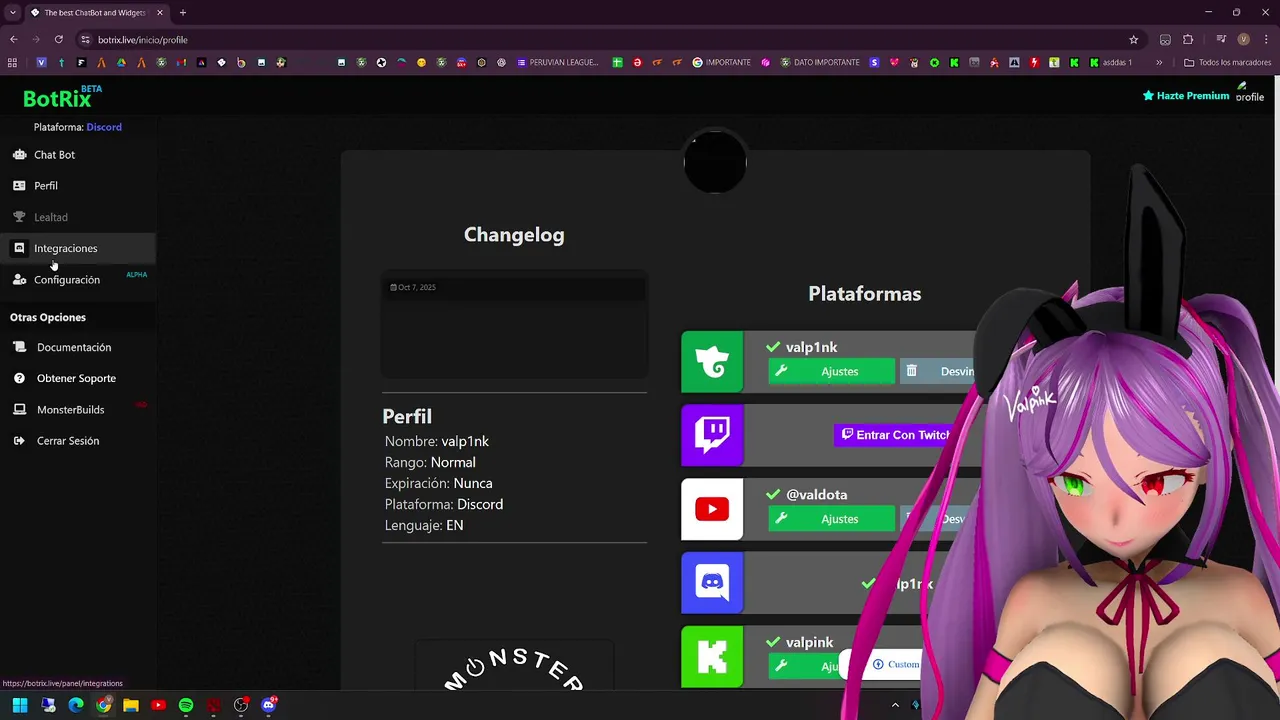
Task: Close the BotRix browser tab
Action: point(159,13)
